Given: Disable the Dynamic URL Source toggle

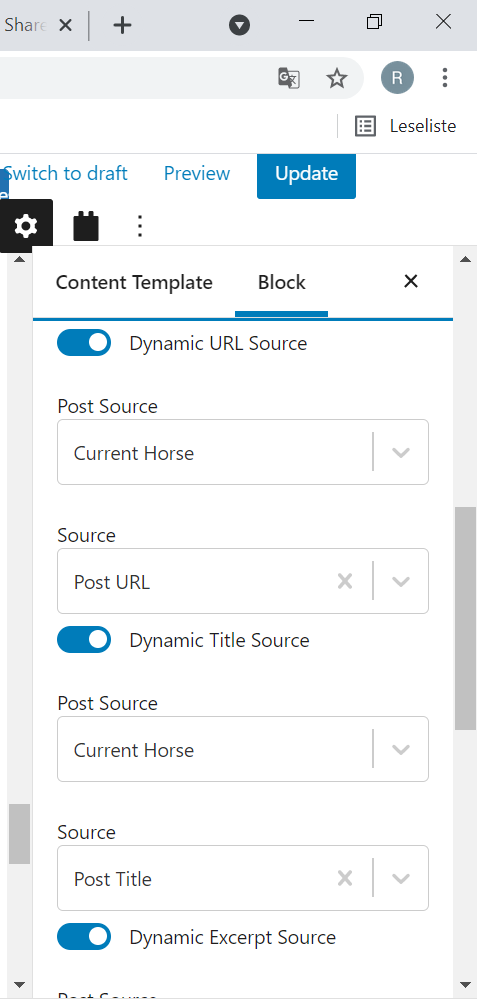Looking at the screenshot, I should (x=84, y=343).
